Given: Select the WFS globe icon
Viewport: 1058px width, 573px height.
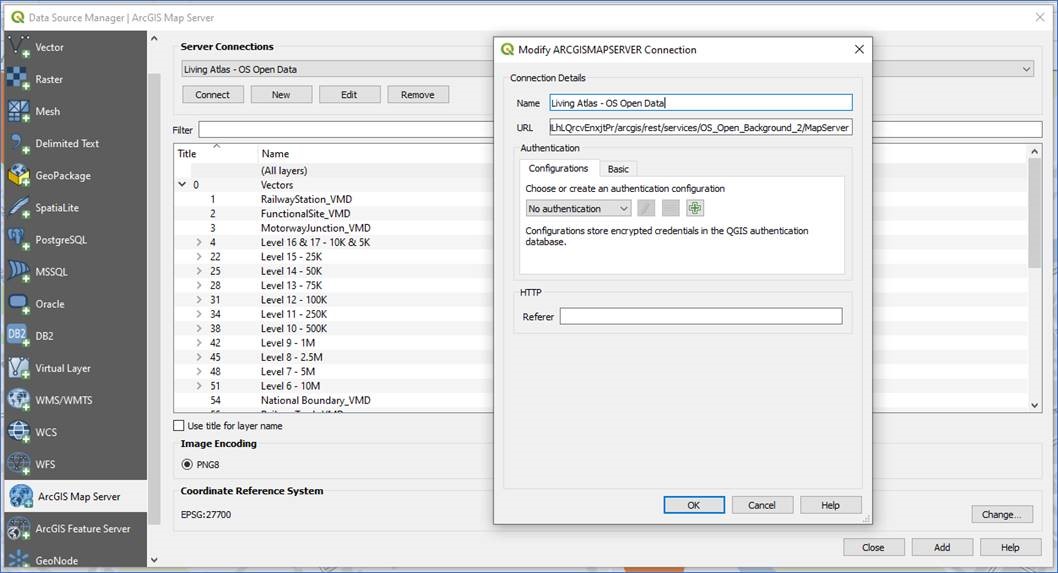Looking at the screenshot, I should [x=18, y=464].
